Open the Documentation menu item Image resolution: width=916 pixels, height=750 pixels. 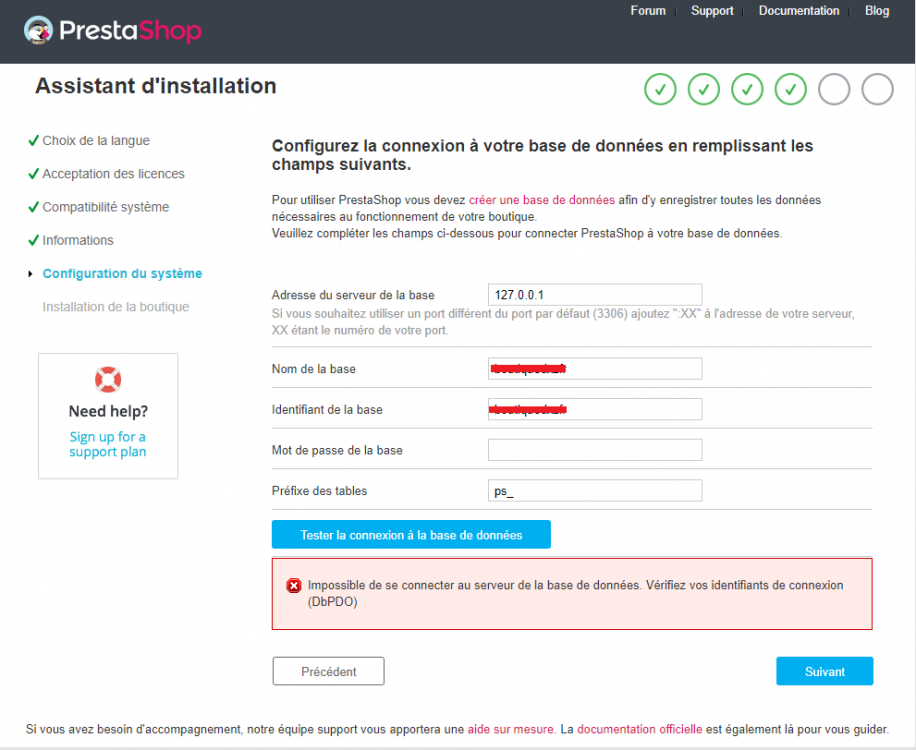pyautogui.click(x=799, y=10)
